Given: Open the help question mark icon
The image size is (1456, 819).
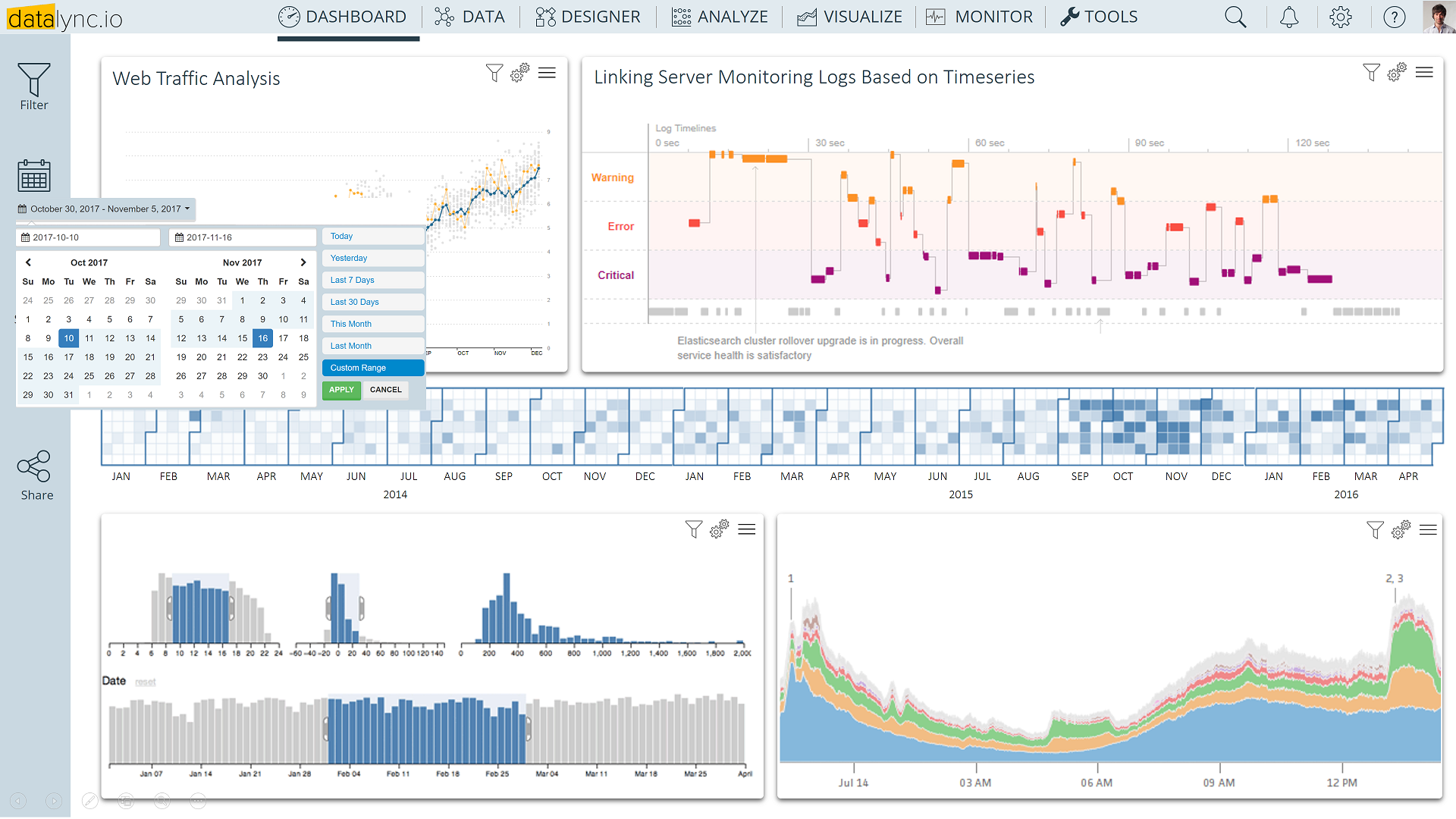Looking at the screenshot, I should [x=1394, y=17].
